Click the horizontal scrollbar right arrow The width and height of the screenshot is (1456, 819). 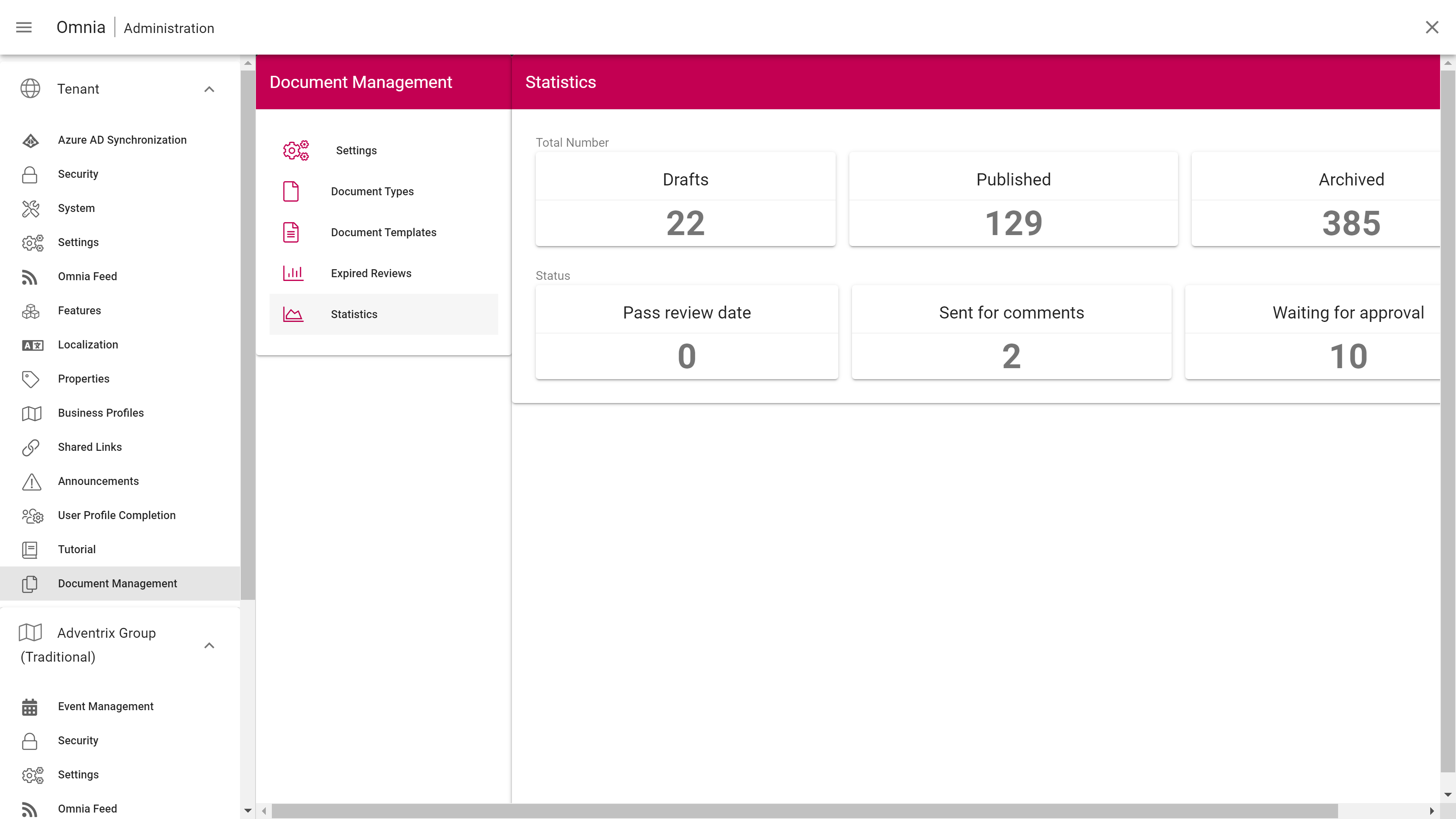pos(1432,811)
